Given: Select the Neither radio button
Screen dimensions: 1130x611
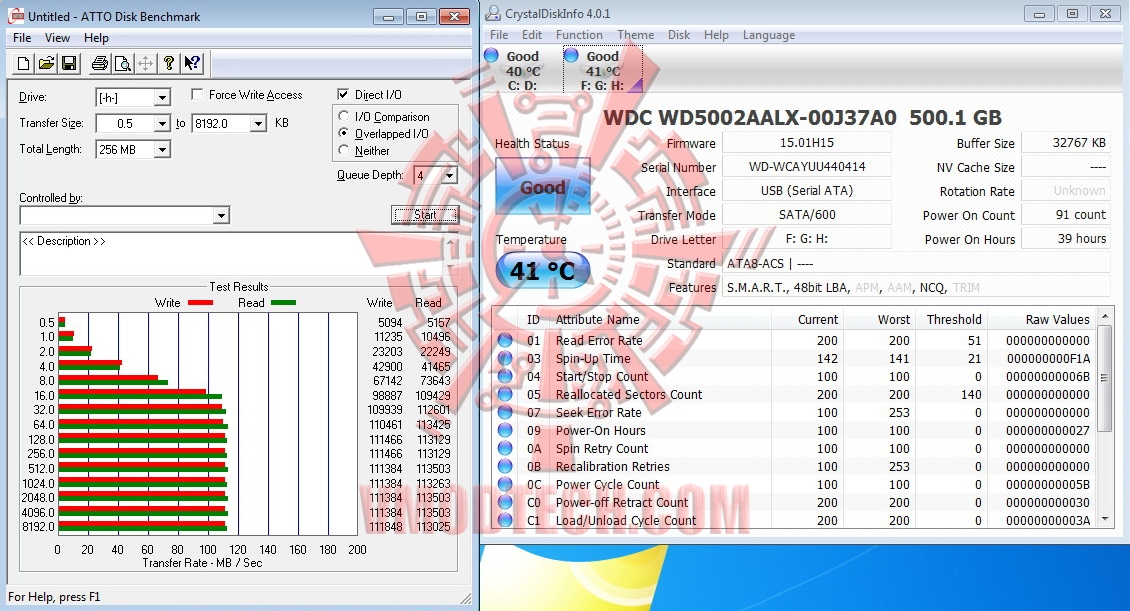Looking at the screenshot, I should tap(344, 151).
